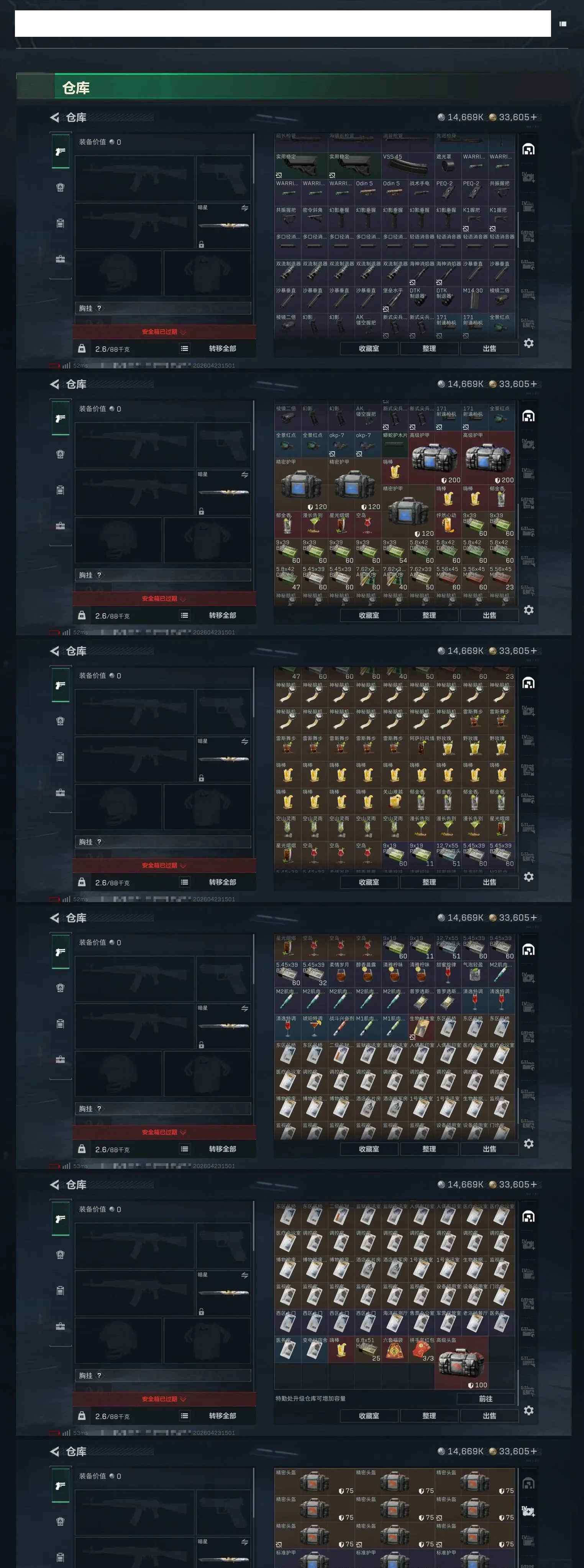Select the 关山难越 item in the drinks grid
Screen dimensions: 584x1568
point(395,801)
